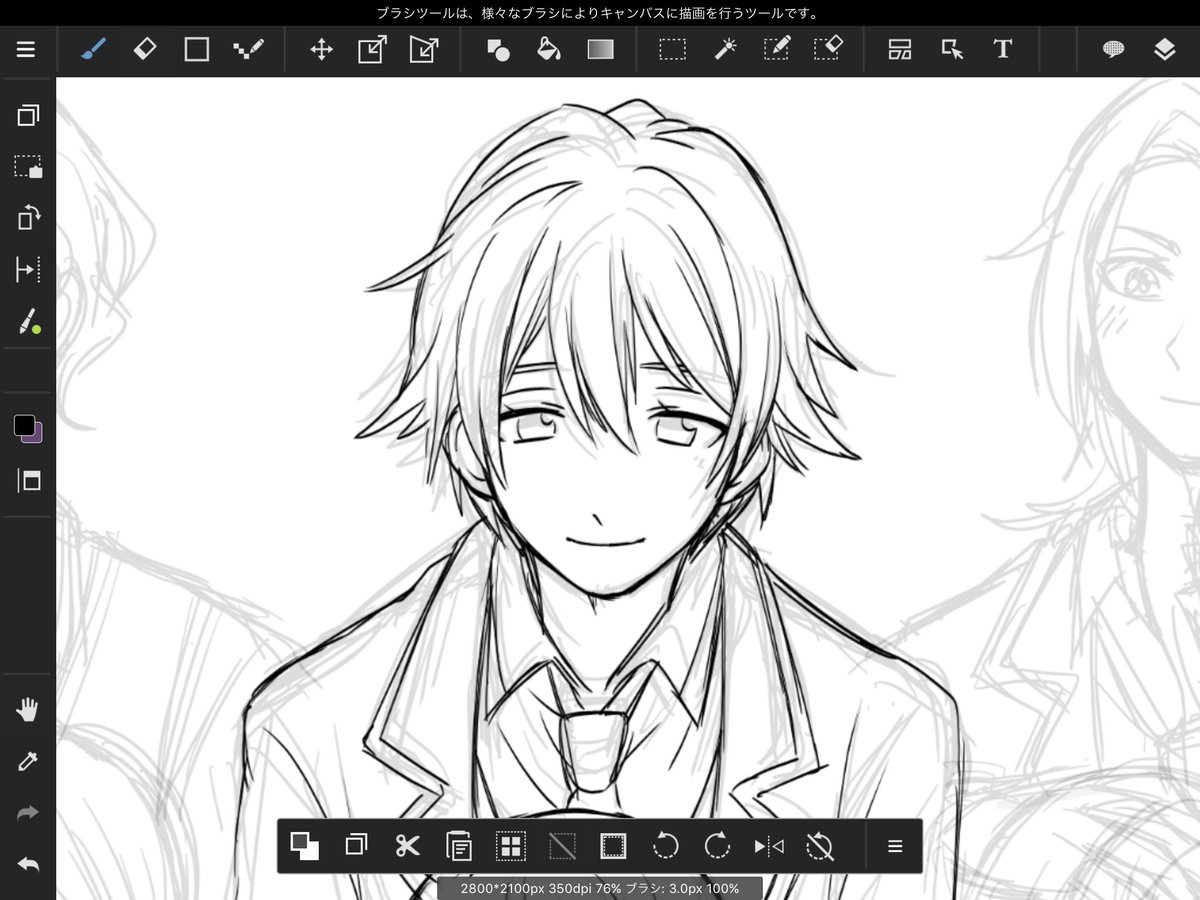This screenshot has width=1200, height=900.
Task: Select the operation/object select tool
Action: click(952, 49)
